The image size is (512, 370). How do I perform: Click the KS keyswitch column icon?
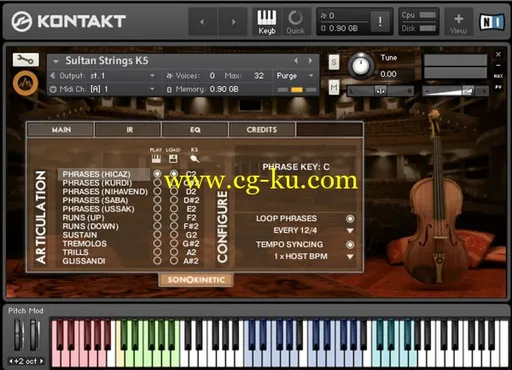(194, 159)
